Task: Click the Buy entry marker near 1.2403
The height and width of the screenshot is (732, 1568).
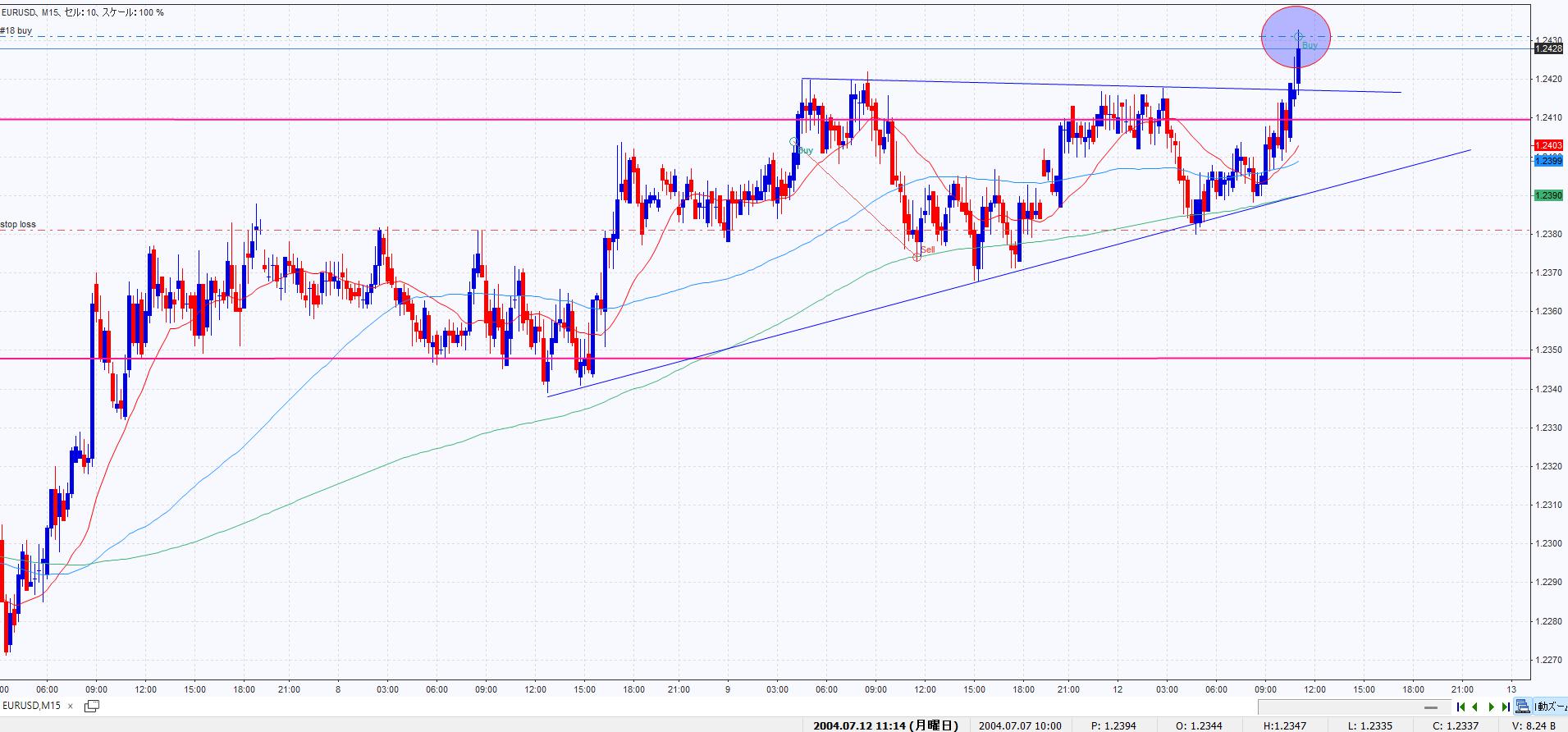Action: point(793,142)
